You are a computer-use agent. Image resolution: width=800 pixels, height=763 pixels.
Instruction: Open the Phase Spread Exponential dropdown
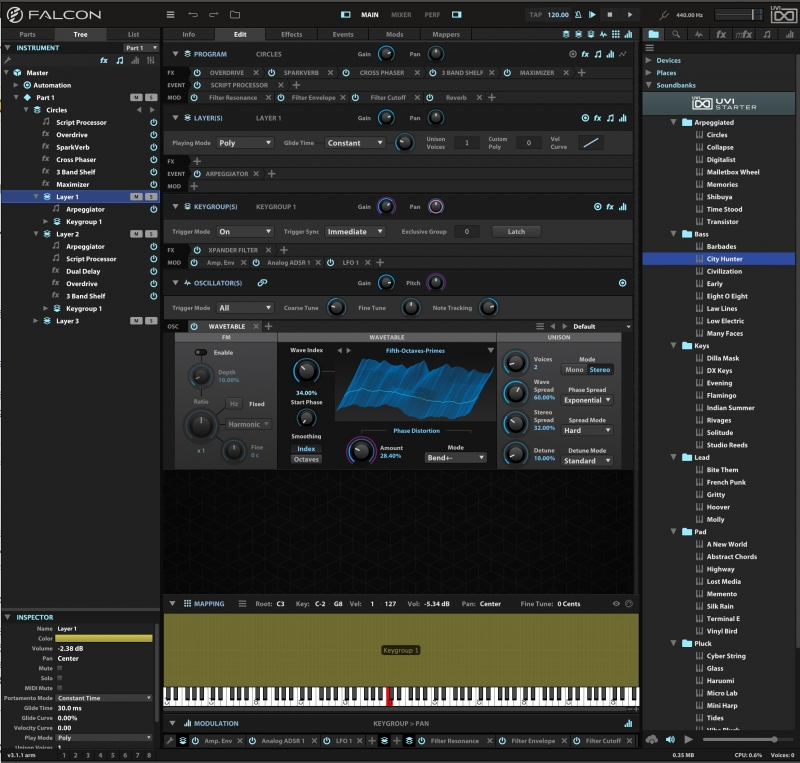tap(587, 400)
